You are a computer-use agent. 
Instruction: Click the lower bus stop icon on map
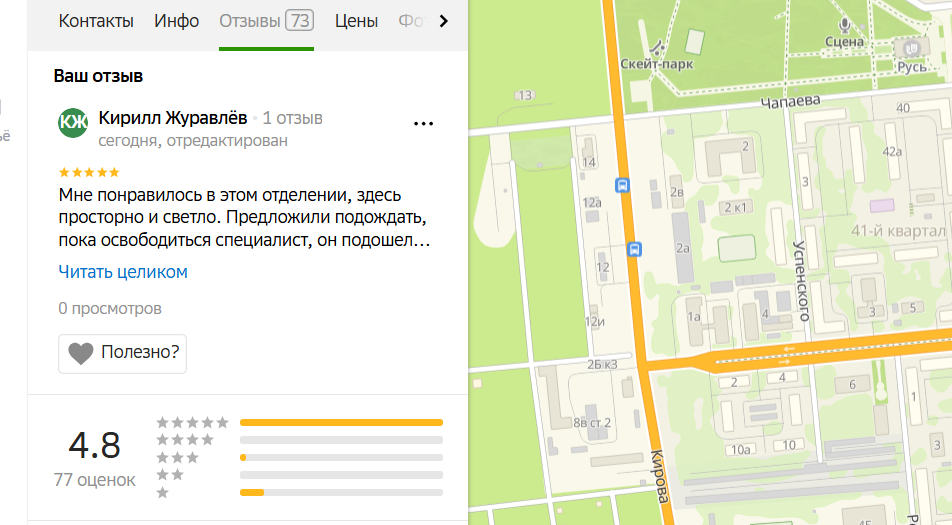click(634, 249)
